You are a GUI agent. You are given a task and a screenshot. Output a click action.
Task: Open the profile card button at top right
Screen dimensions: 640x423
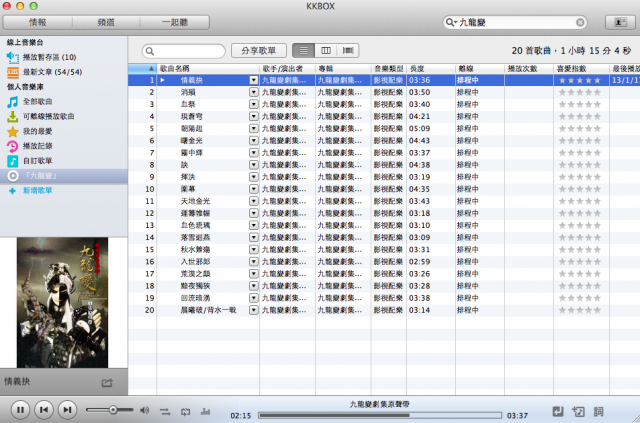620,22
